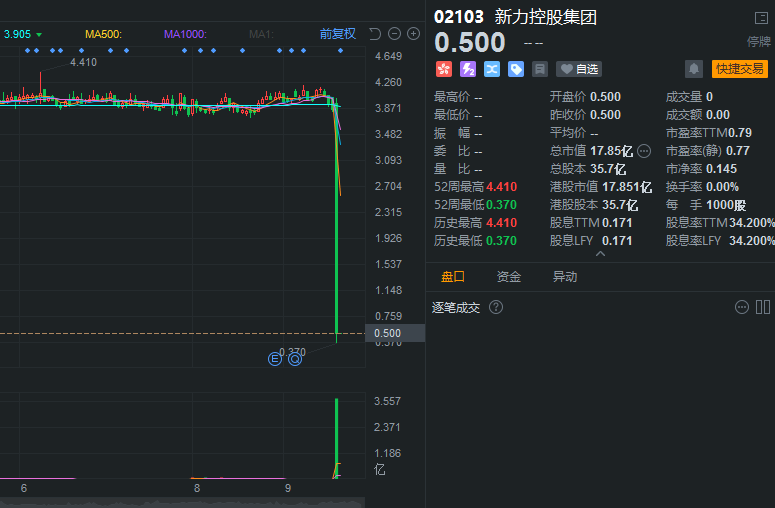Click the month 8 label on time axis

point(197,488)
